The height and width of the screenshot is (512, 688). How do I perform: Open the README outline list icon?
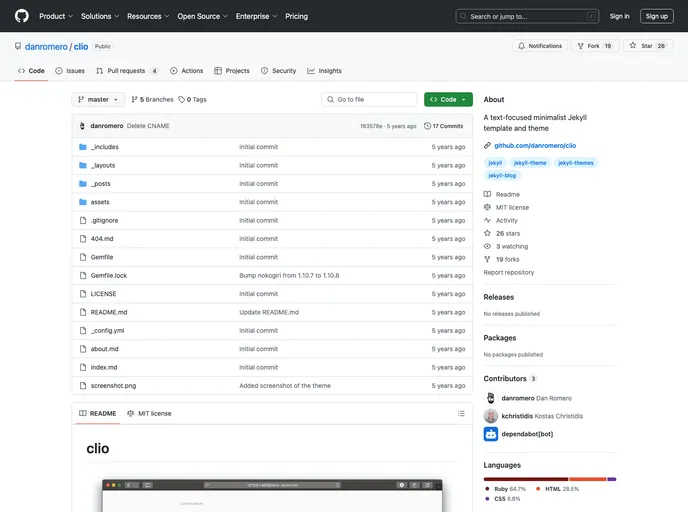click(461, 413)
